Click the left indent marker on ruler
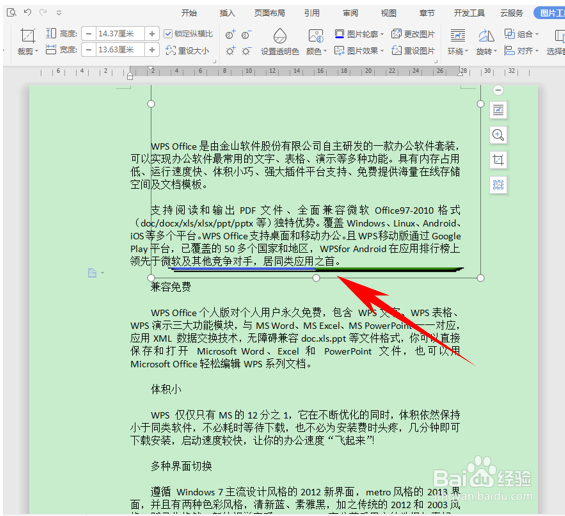 pos(130,76)
